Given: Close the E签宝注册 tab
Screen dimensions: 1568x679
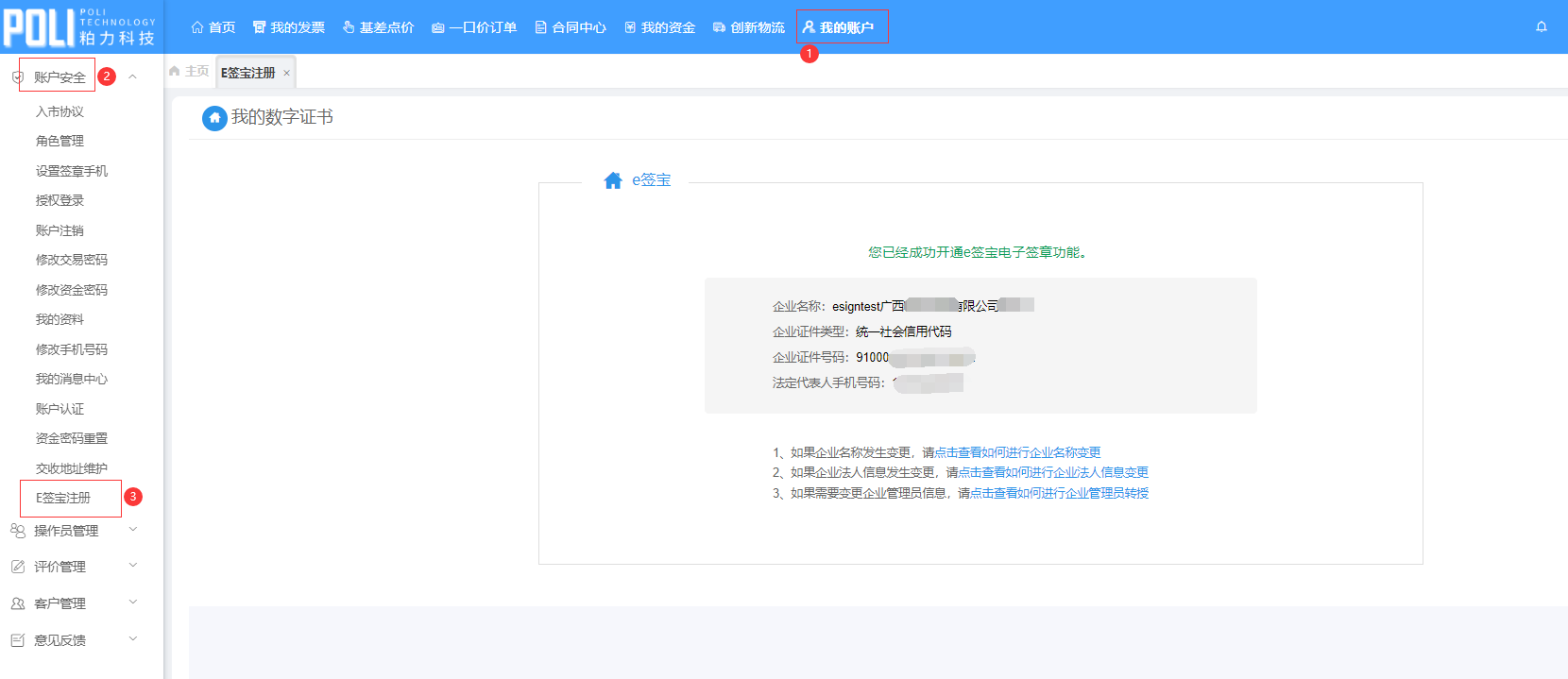Looking at the screenshot, I should 286,73.
